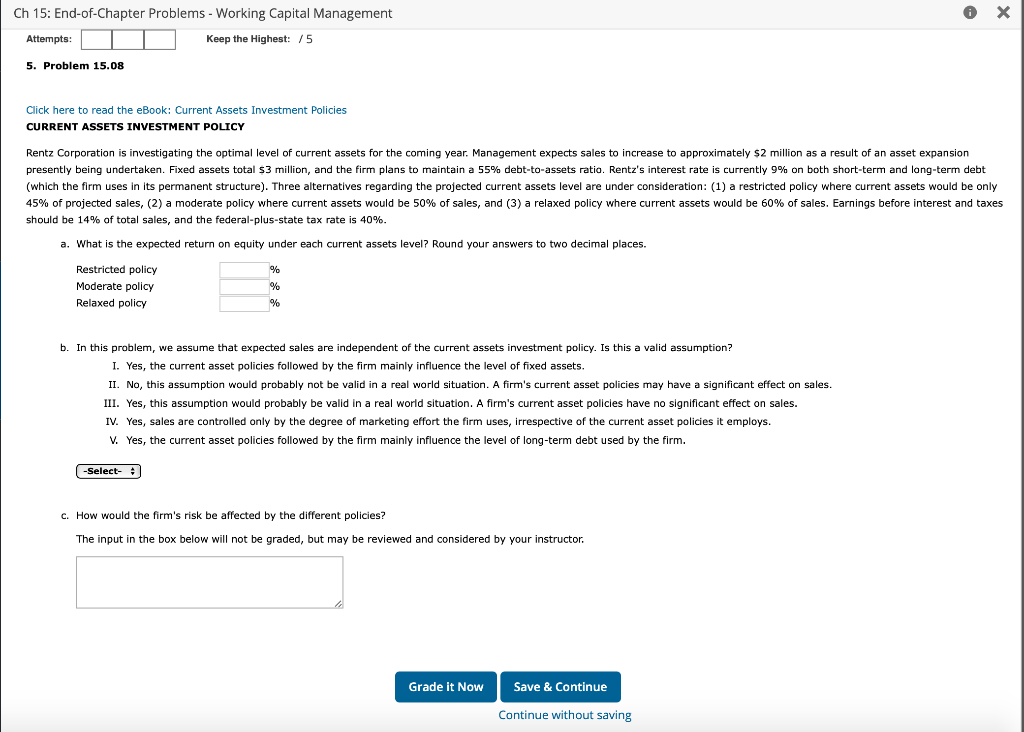Click the text area resize handle

pos(339,604)
